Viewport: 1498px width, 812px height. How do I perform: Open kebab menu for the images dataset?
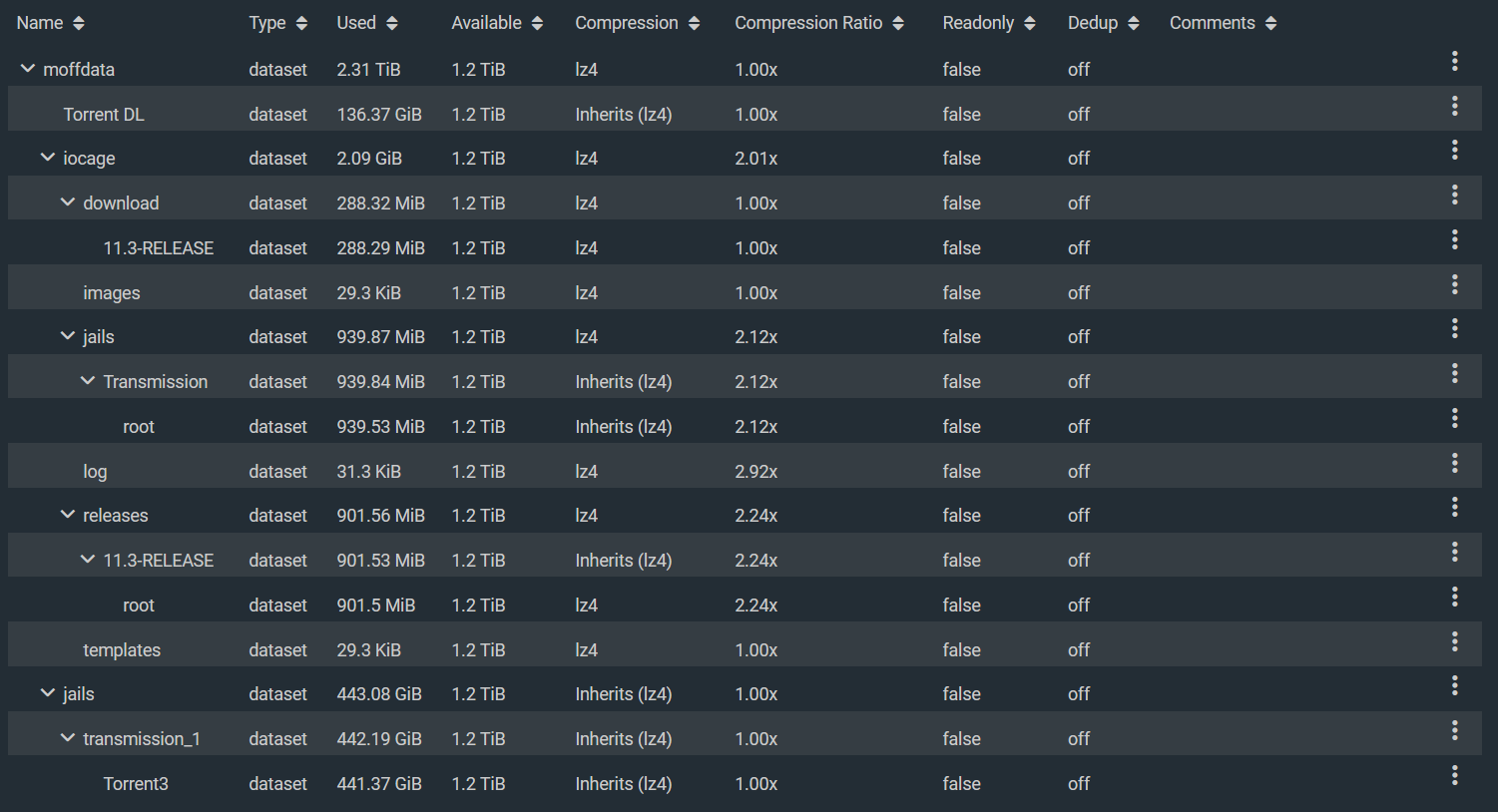[x=1454, y=284]
